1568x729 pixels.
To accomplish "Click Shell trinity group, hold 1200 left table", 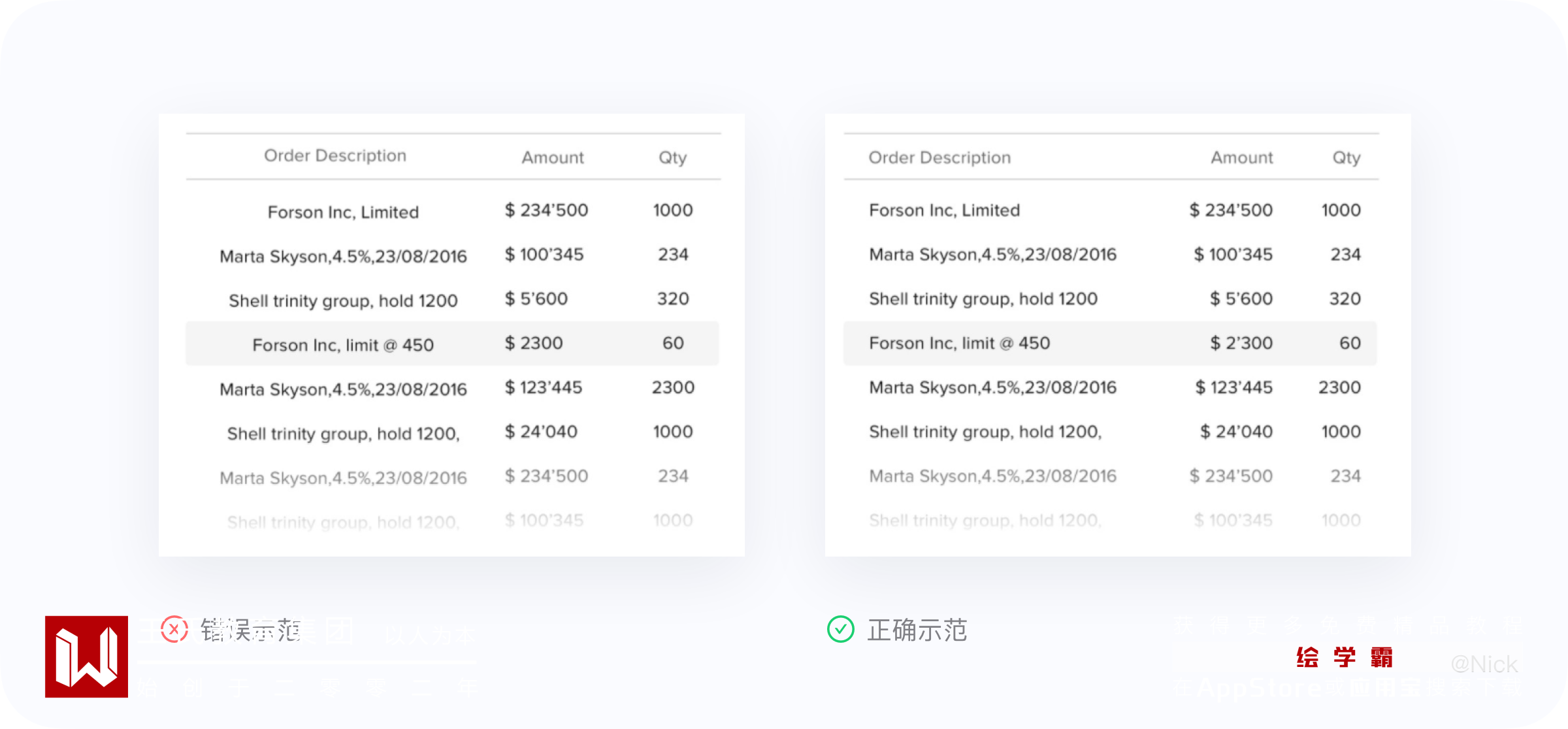I will pyautogui.click(x=343, y=301).
